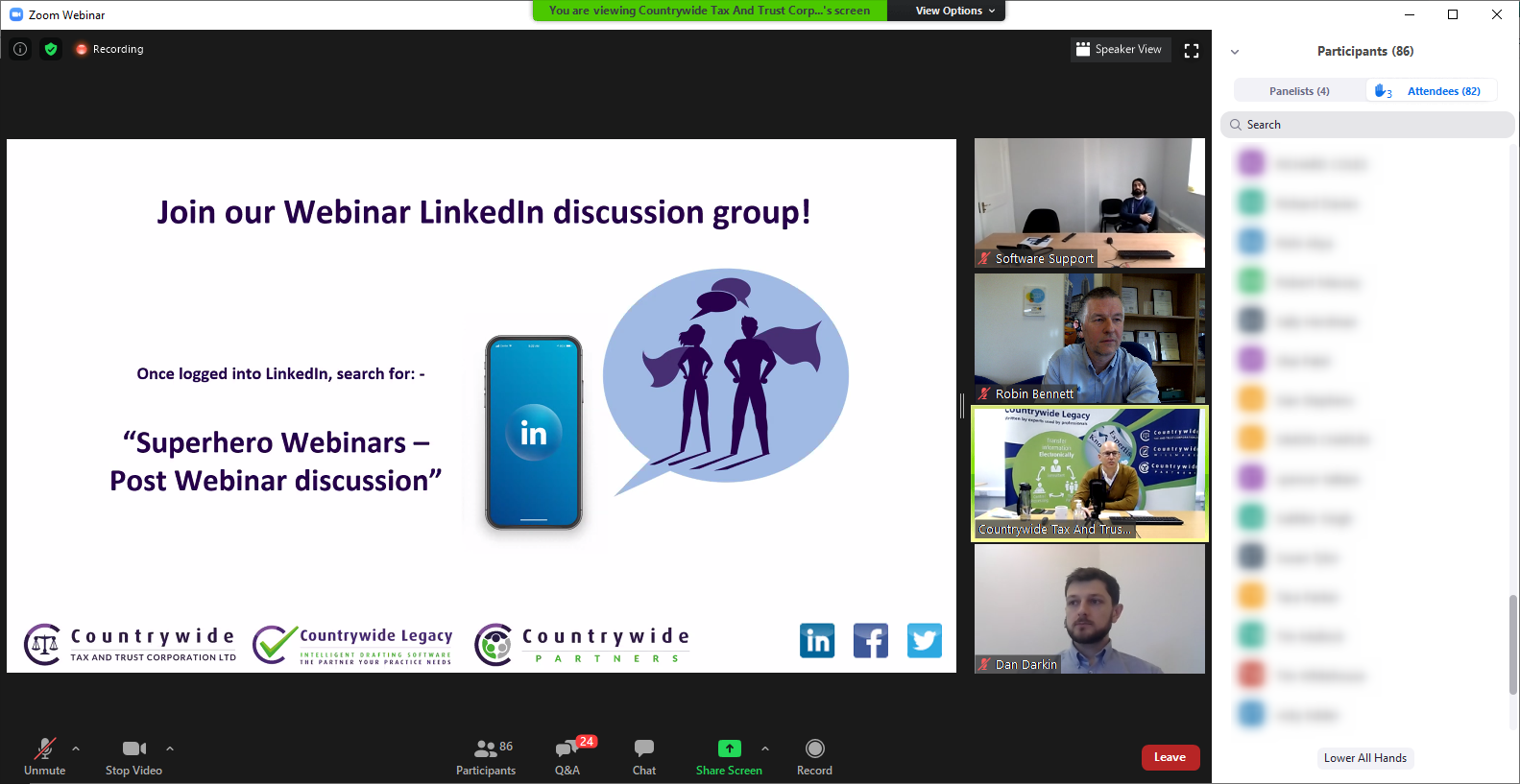The width and height of the screenshot is (1520, 784).
Task: Click the green encryption shield icon
Action: [x=51, y=49]
